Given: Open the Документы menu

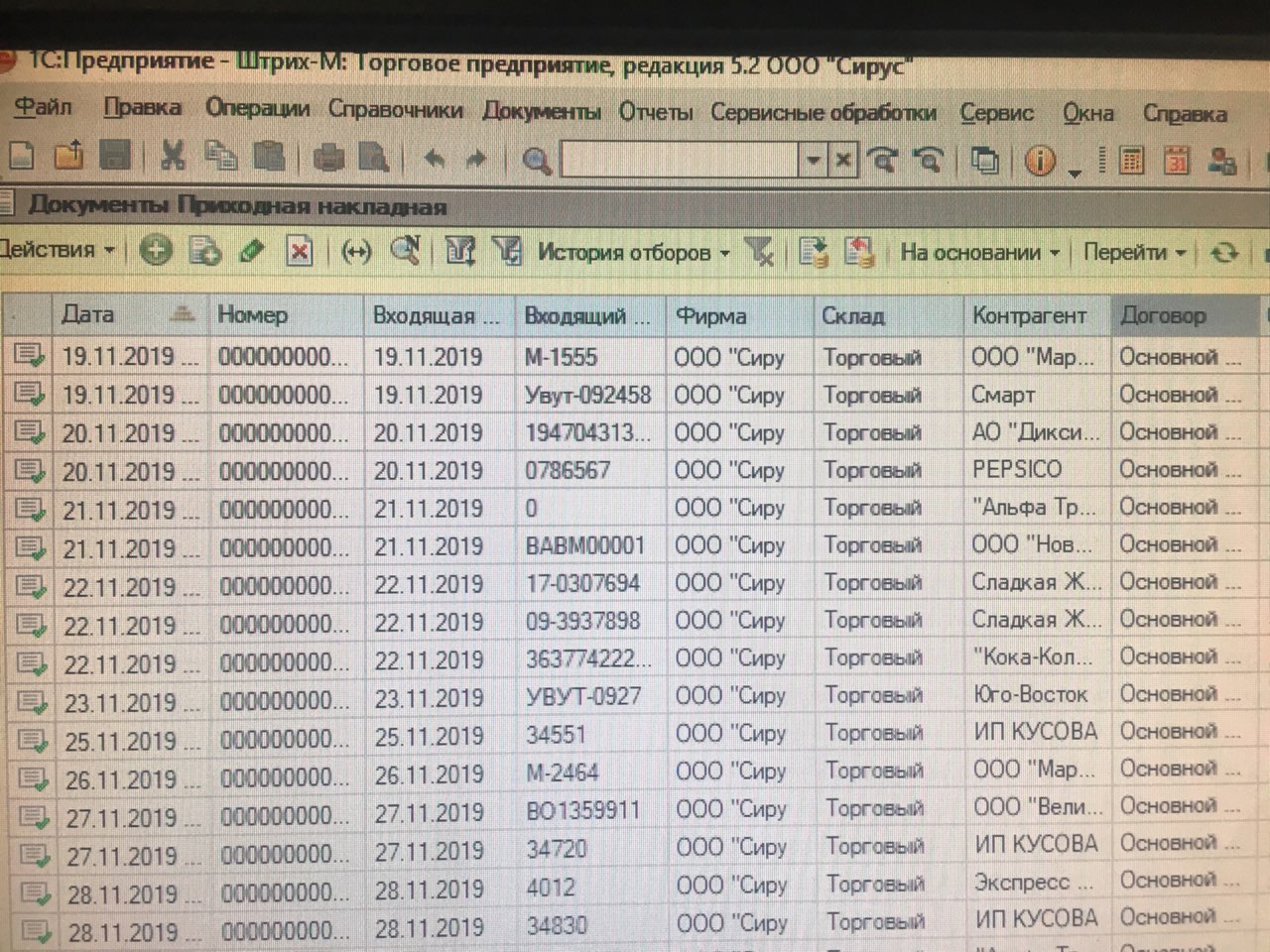Looking at the screenshot, I should pyautogui.click(x=542, y=111).
